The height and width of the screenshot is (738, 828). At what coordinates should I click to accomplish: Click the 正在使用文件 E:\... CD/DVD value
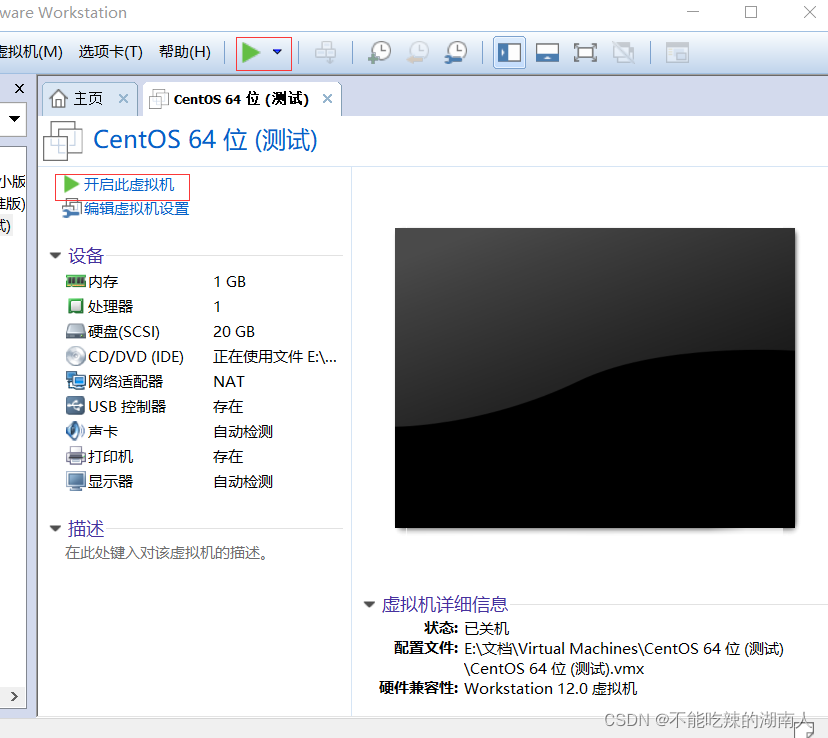(275, 357)
